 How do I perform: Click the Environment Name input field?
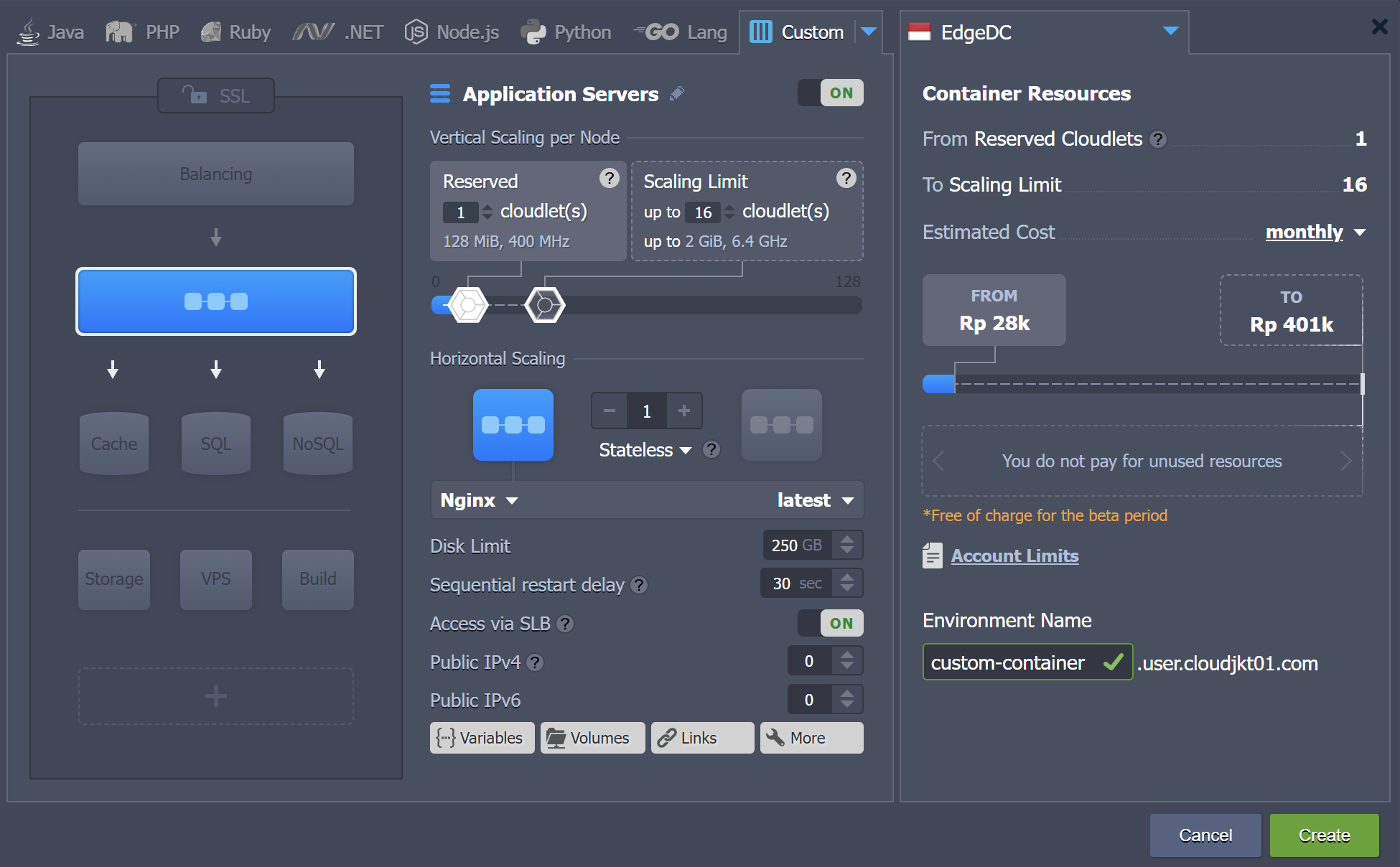(1027, 662)
